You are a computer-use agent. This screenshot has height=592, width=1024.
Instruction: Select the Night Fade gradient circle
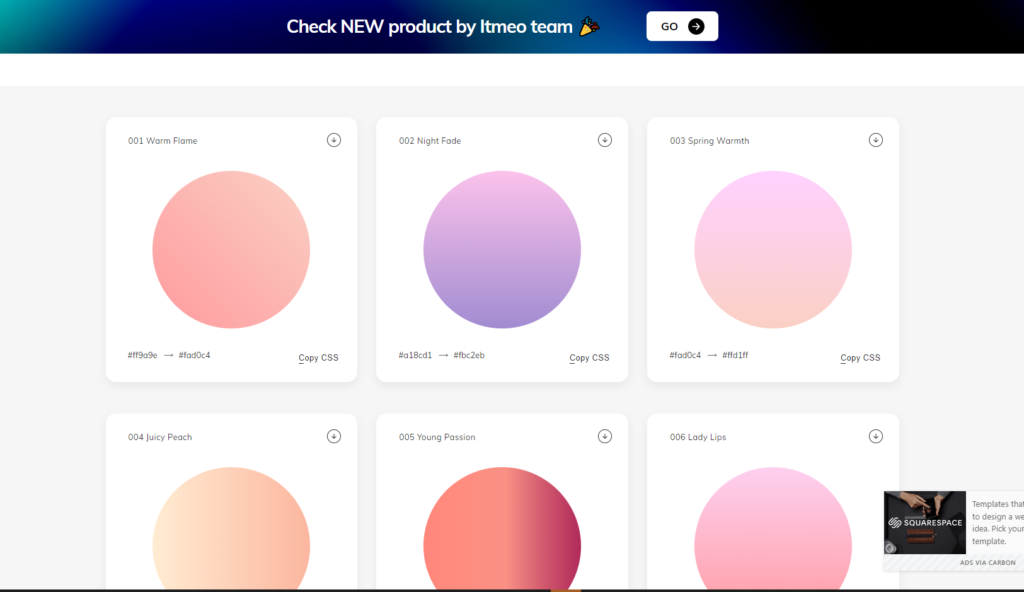(x=502, y=250)
